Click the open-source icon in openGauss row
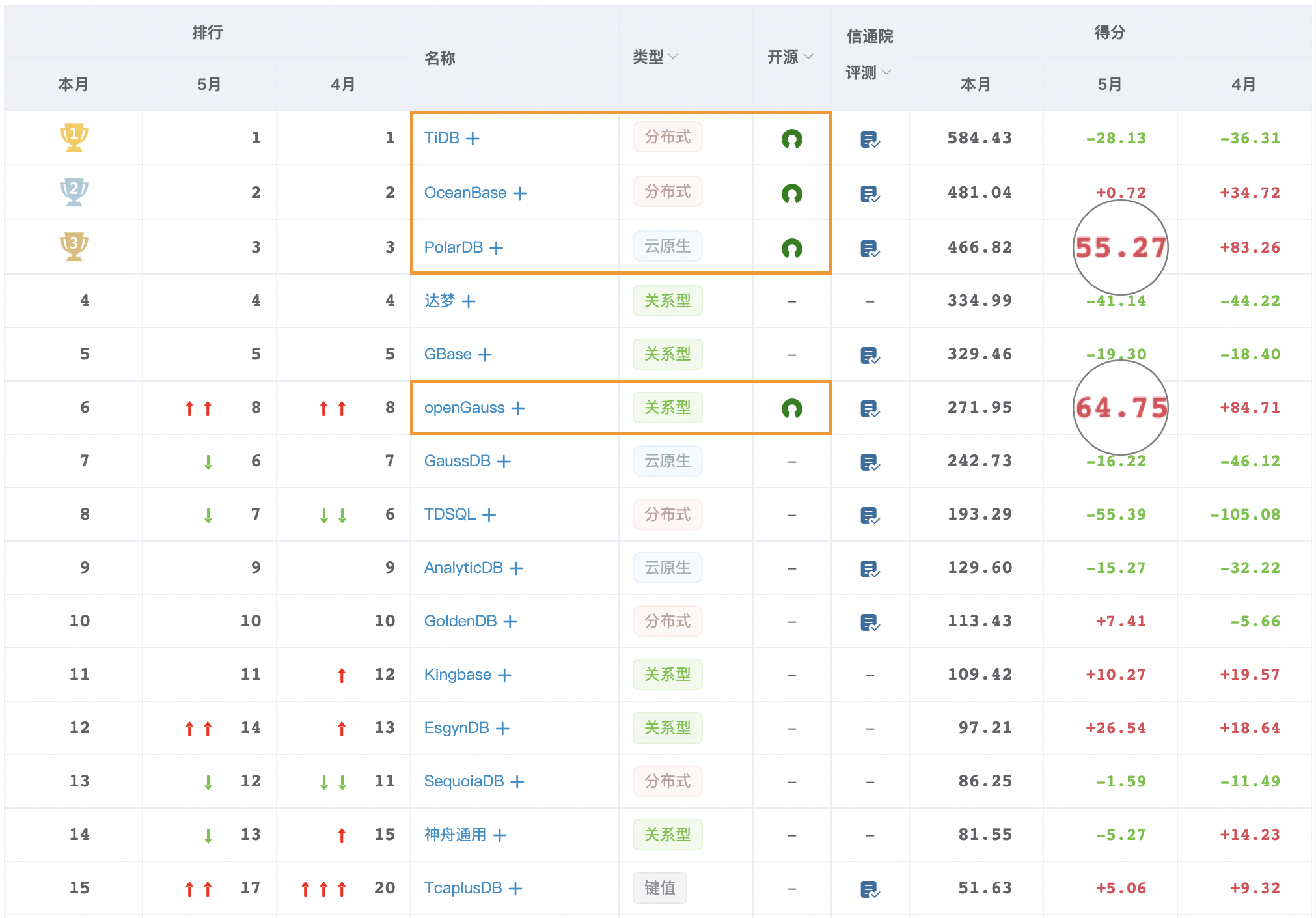Screen dimensions: 1316x918 click(x=791, y=408)
